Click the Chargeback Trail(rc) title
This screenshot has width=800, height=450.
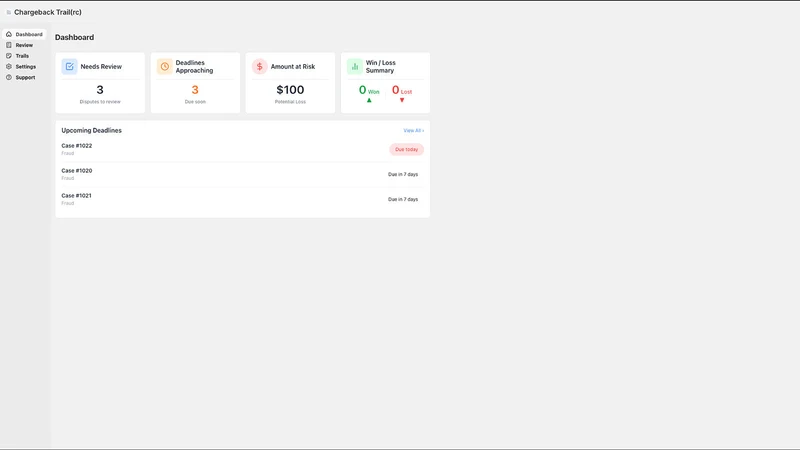pos(48,12)
